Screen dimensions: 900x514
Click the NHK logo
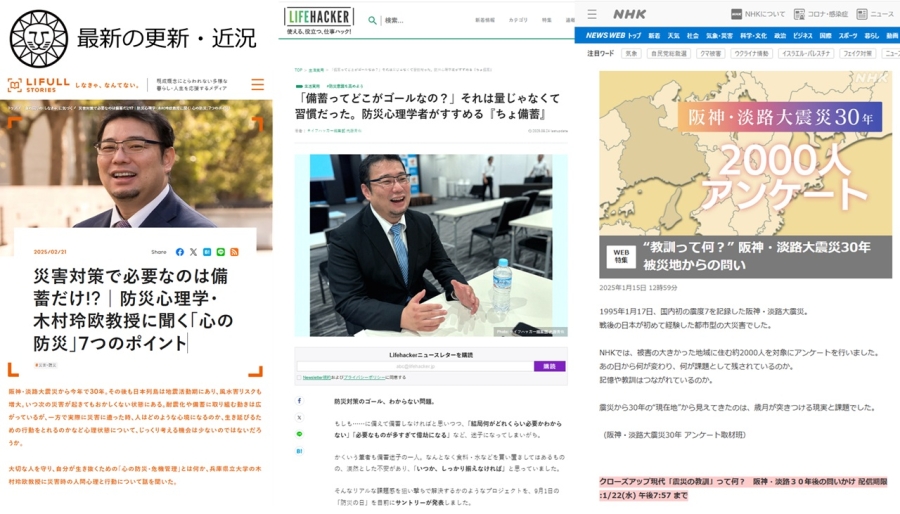630,14
